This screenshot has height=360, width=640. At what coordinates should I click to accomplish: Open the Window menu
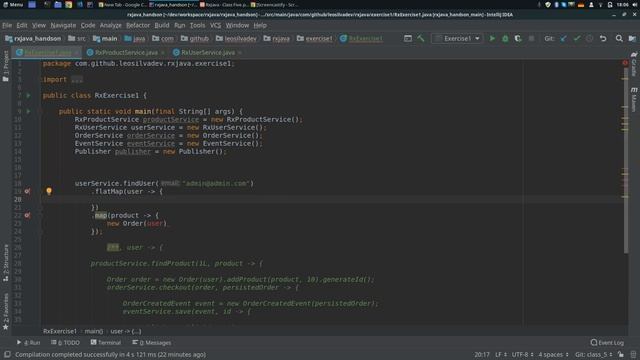pyautogui.click(x=237, y=25)
